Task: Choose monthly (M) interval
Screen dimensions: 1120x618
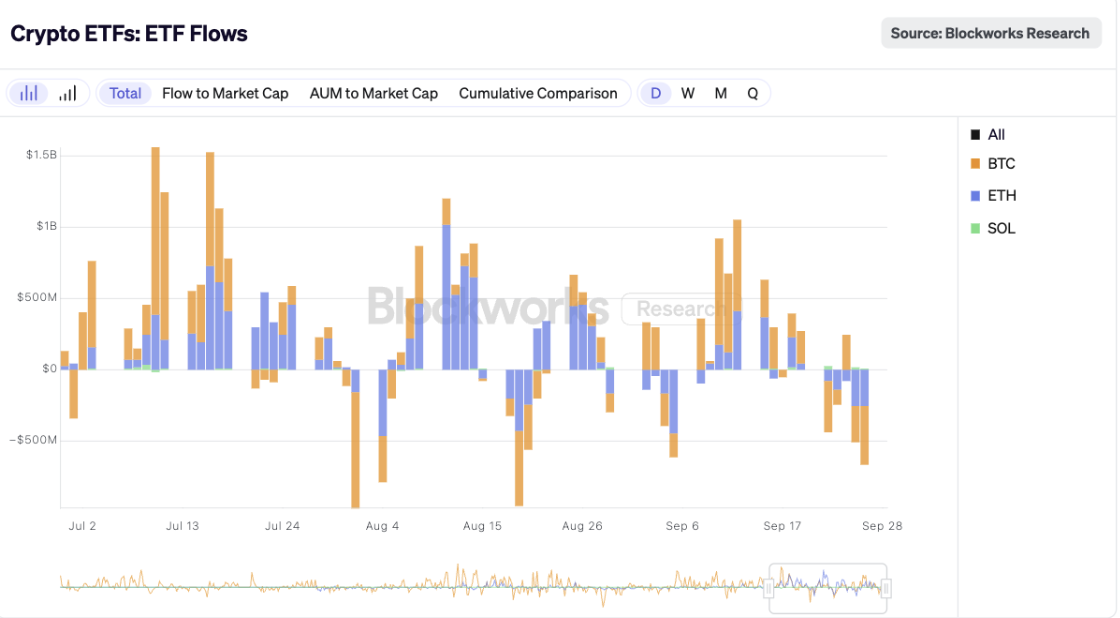Action: point(721,93)
